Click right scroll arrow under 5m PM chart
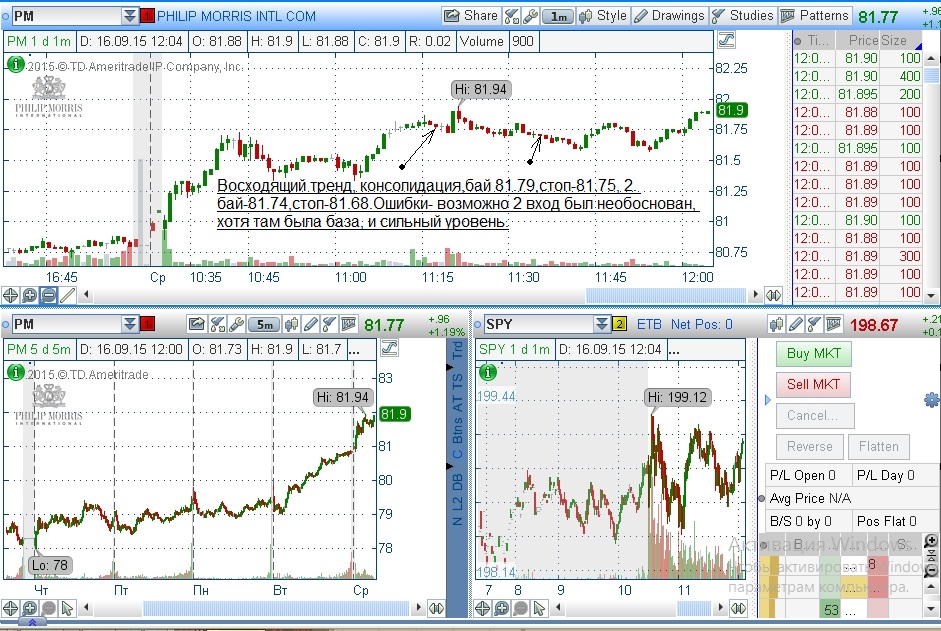The height and width of the screenshot is (631, 941). pyautogui.click(x=419, y=608)
